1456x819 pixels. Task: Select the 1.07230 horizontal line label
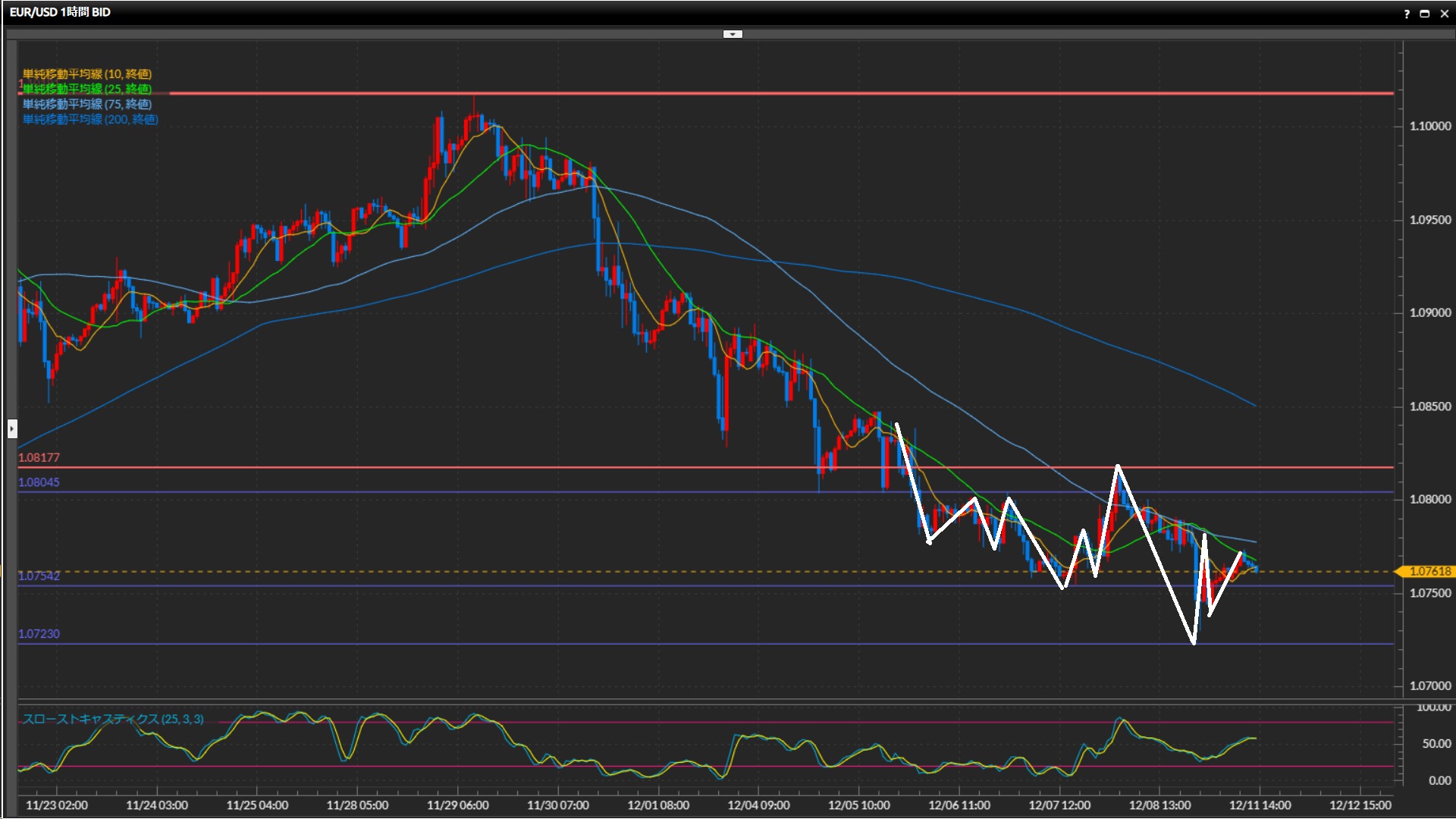(39, 634)
